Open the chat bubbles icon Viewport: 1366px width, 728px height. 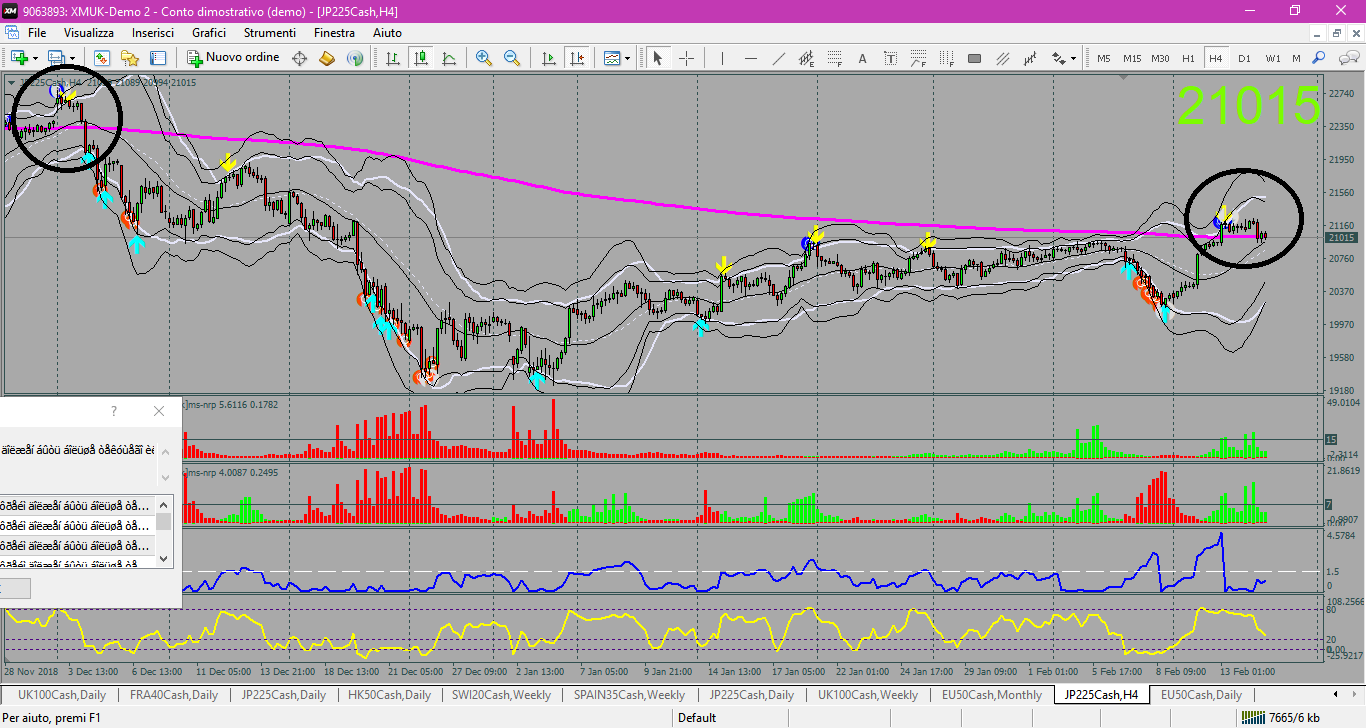[1347, 58]
